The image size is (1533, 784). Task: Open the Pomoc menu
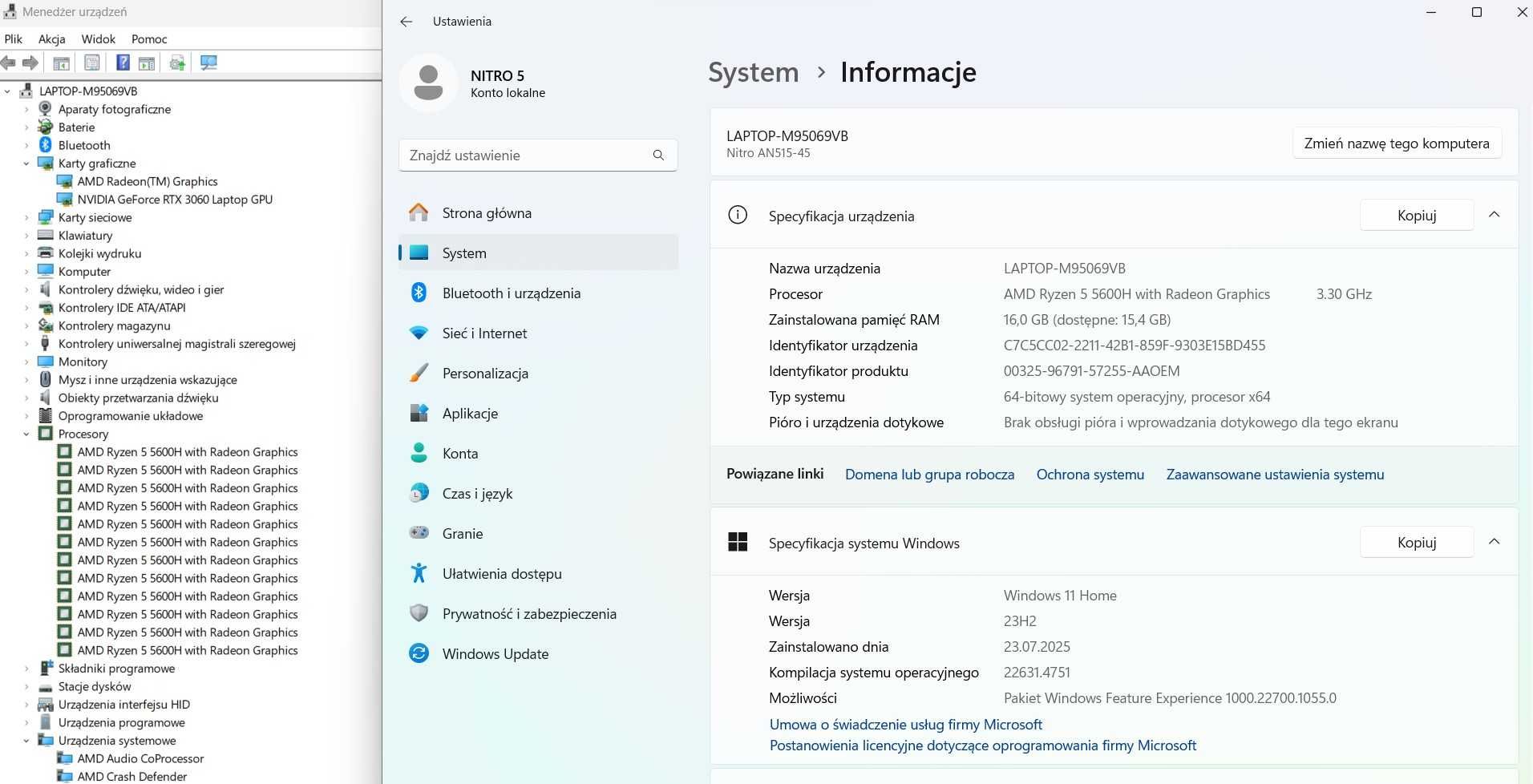149,38
